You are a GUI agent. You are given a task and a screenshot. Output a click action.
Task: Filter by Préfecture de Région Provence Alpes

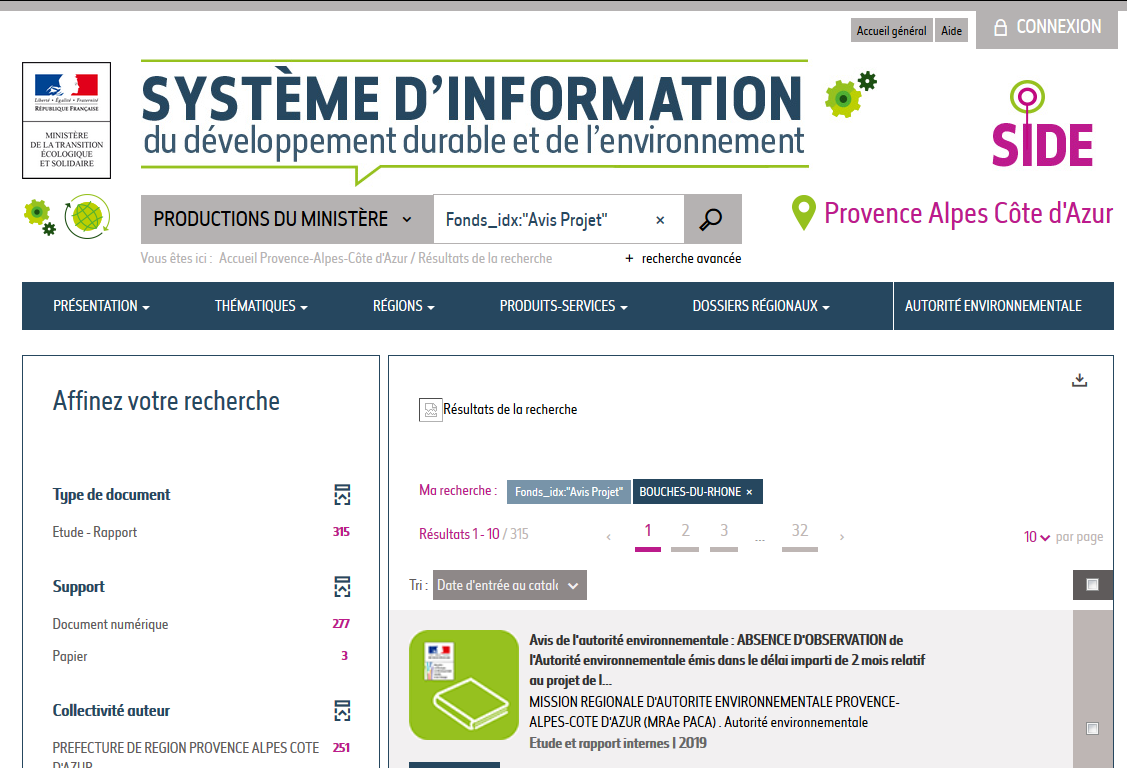[185, 753]
